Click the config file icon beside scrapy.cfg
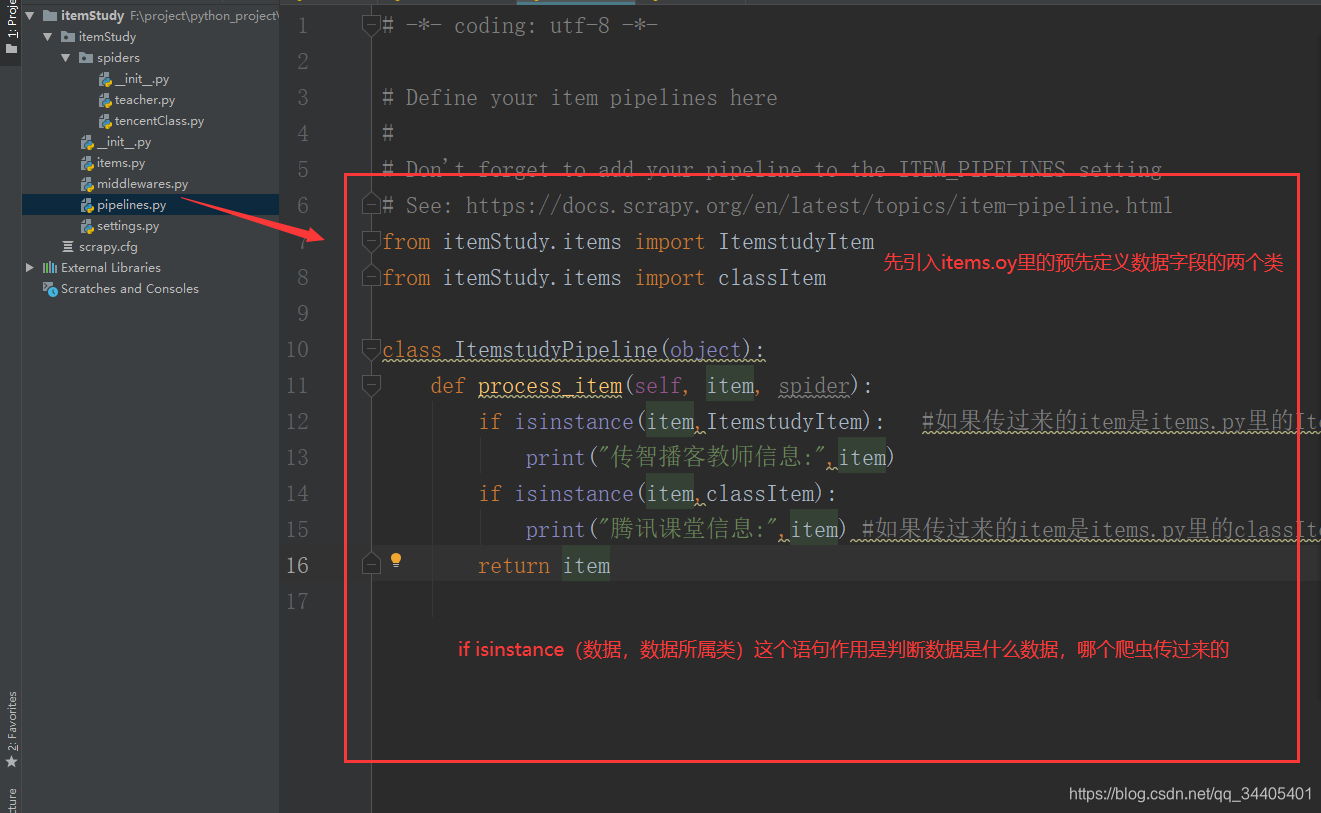The width and height of the screenshot is (1321, 813). pos(68,247)
